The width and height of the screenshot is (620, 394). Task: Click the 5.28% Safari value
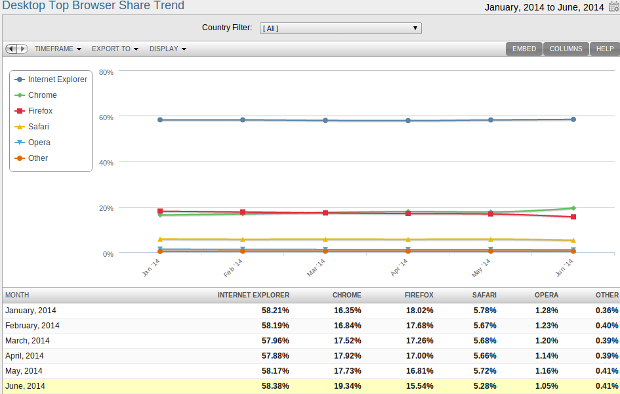point(485,386)
